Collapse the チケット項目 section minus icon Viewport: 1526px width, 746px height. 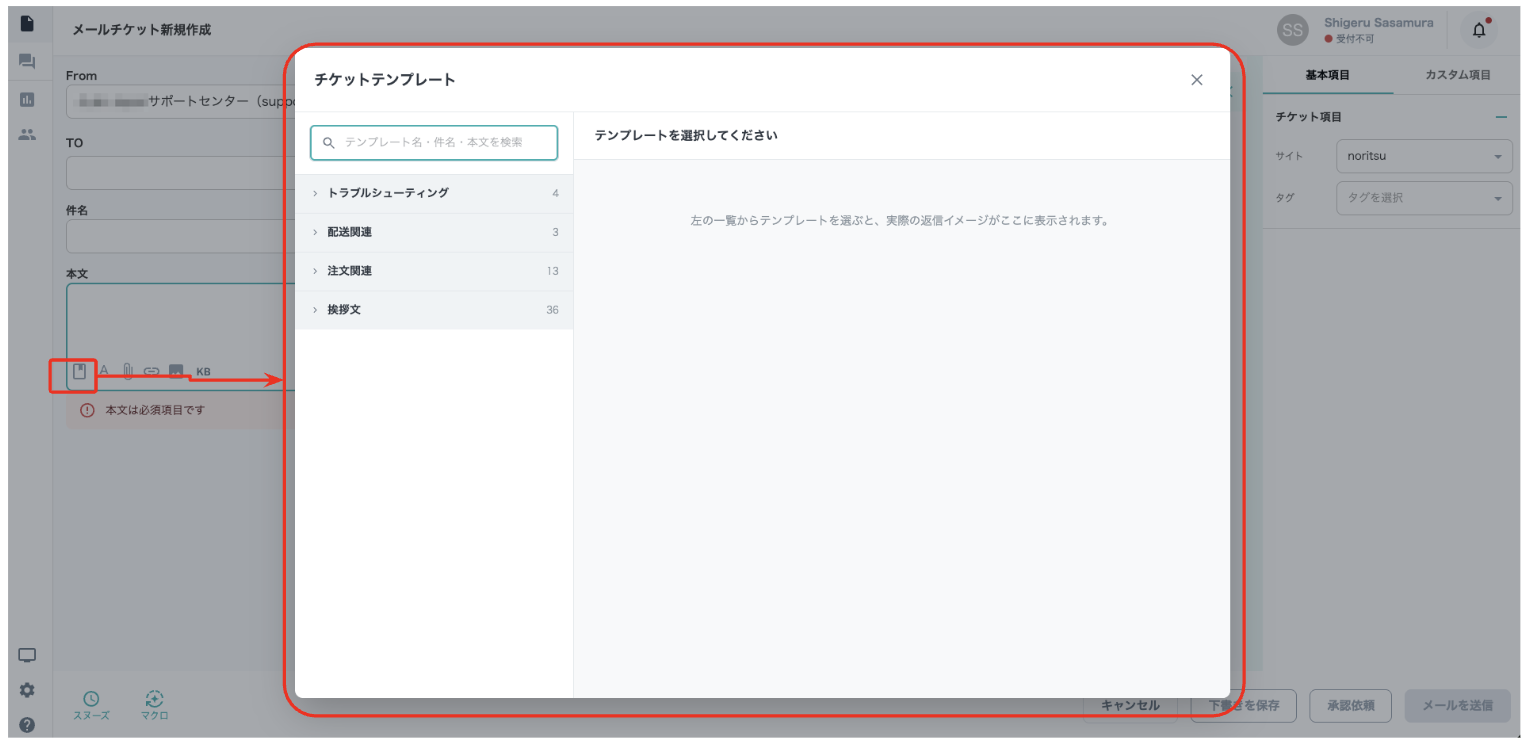(1501, 117)
